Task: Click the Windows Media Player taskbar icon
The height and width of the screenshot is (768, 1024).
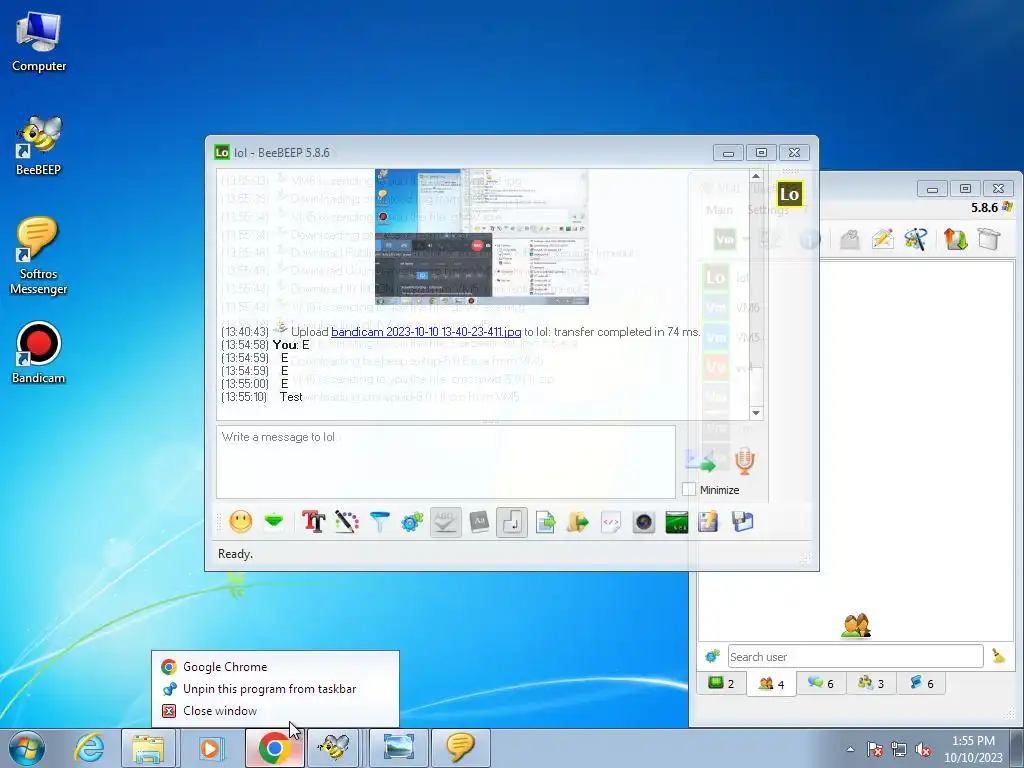Action: [210, 748]
